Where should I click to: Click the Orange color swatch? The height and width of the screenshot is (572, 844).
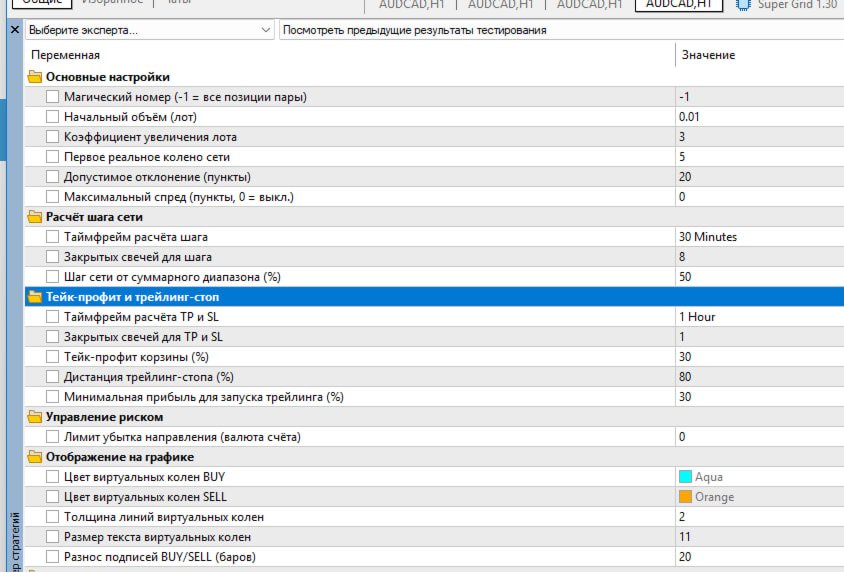tap(685, 497)
